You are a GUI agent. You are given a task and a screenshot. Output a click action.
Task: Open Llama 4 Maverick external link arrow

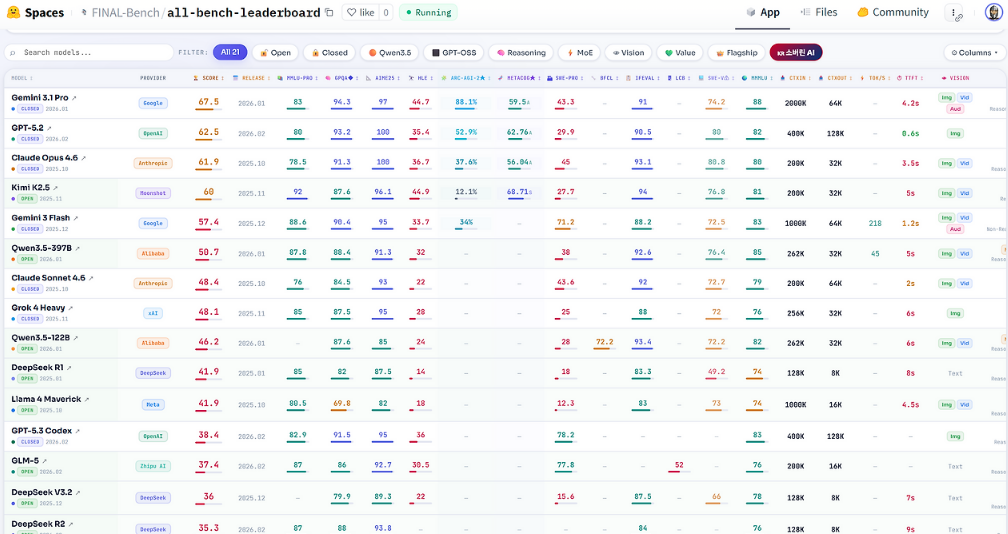click(x=87, y=399)
